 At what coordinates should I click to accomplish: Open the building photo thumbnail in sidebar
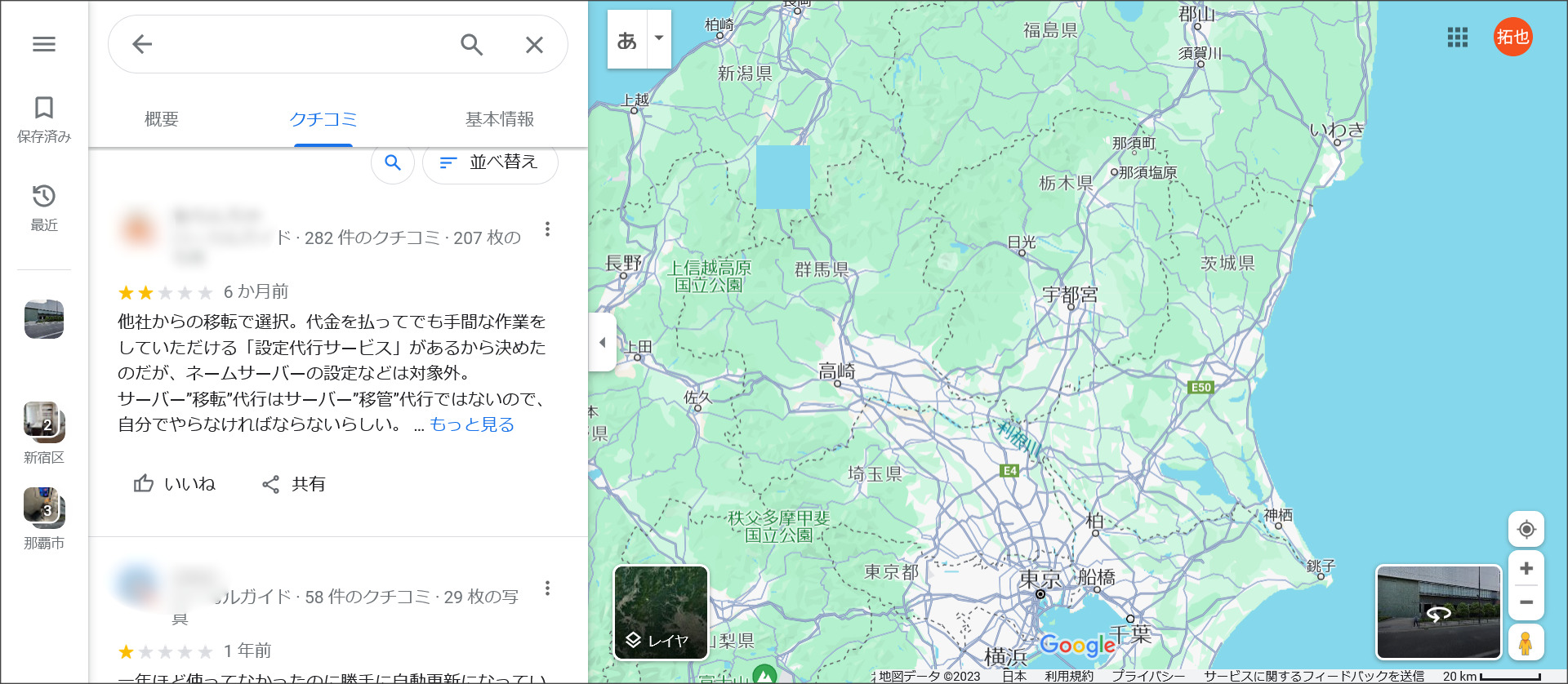point(44,319)
